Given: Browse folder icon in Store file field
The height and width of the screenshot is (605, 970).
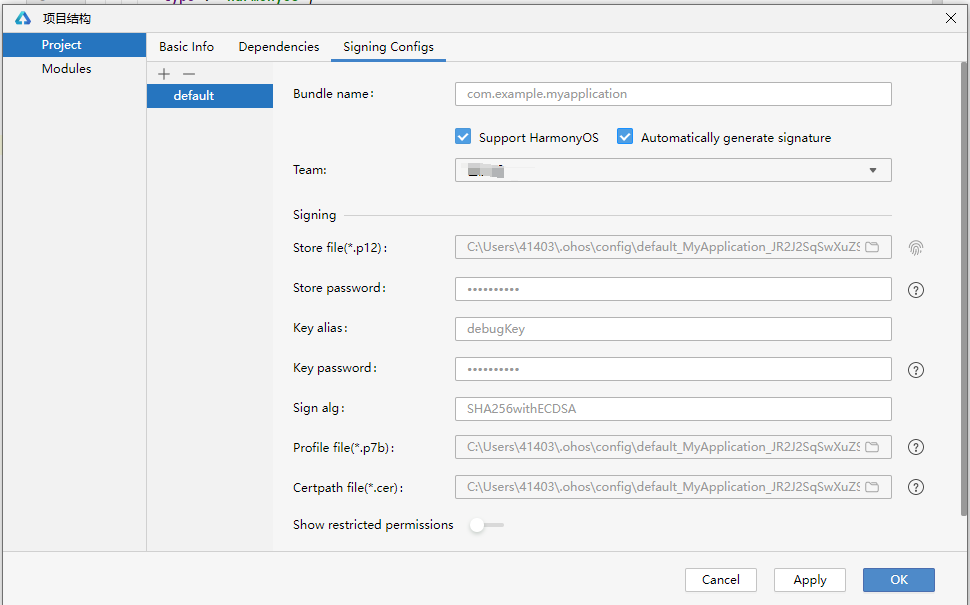Looking at the screenshot, I should 872,247.
